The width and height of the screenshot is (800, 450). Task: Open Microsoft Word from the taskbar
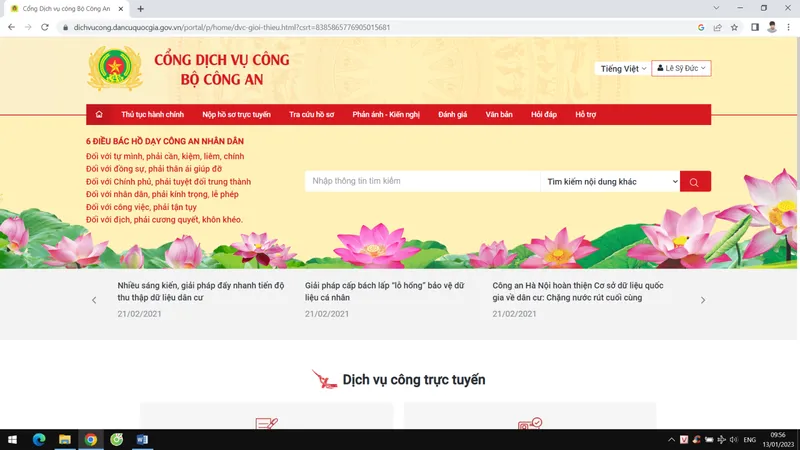(x=142, y=439)
